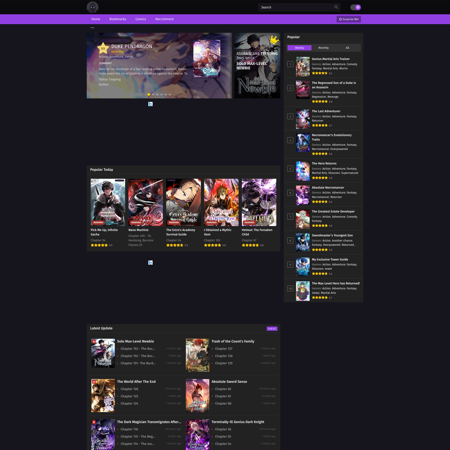The width and height of the screenshot is (450, 450).
Task: Click rank 4 badge beside Necromancer's Evolutionary Traits
Action: pyautogui.click(x=290, y=140)
